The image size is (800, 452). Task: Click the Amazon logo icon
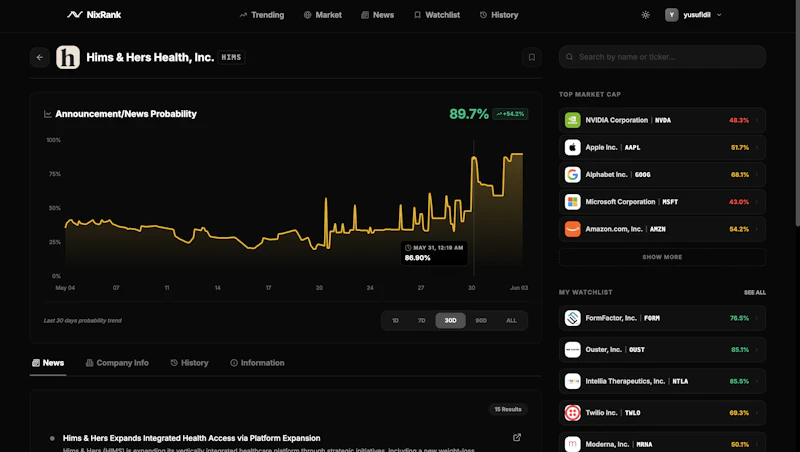click(572, 229)
